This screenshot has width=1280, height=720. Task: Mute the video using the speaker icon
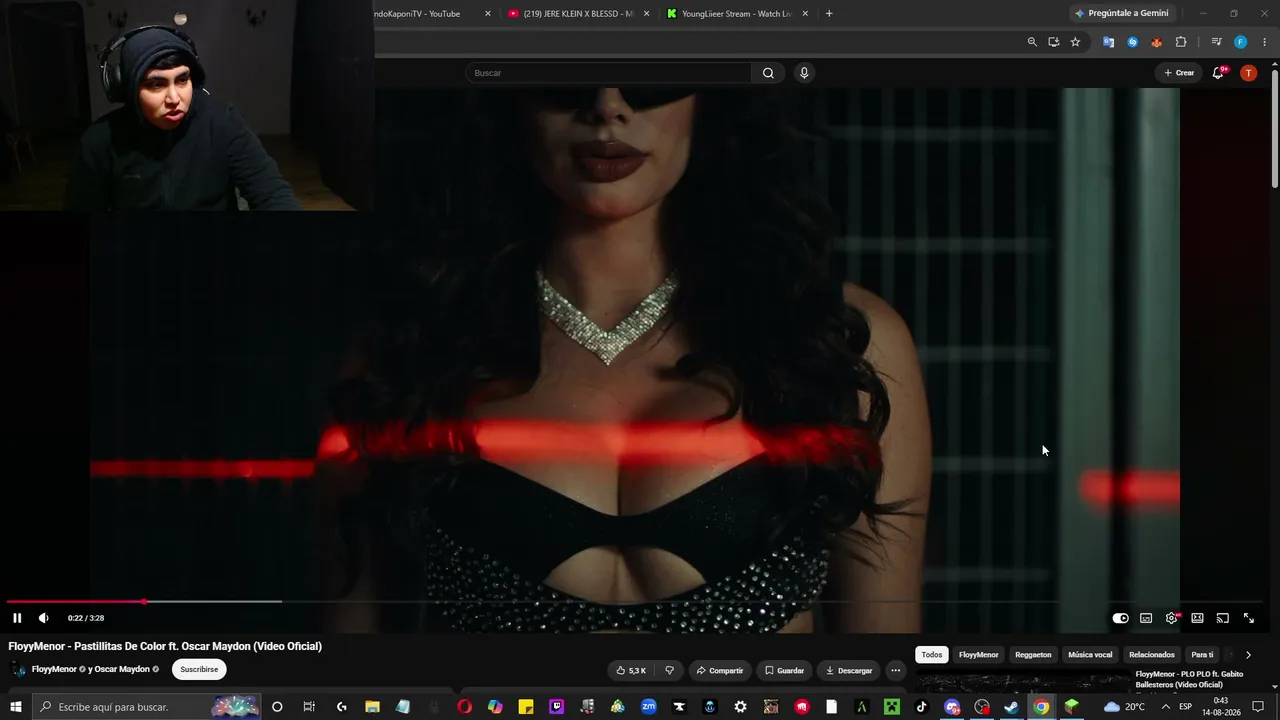[x=43, y=618]
